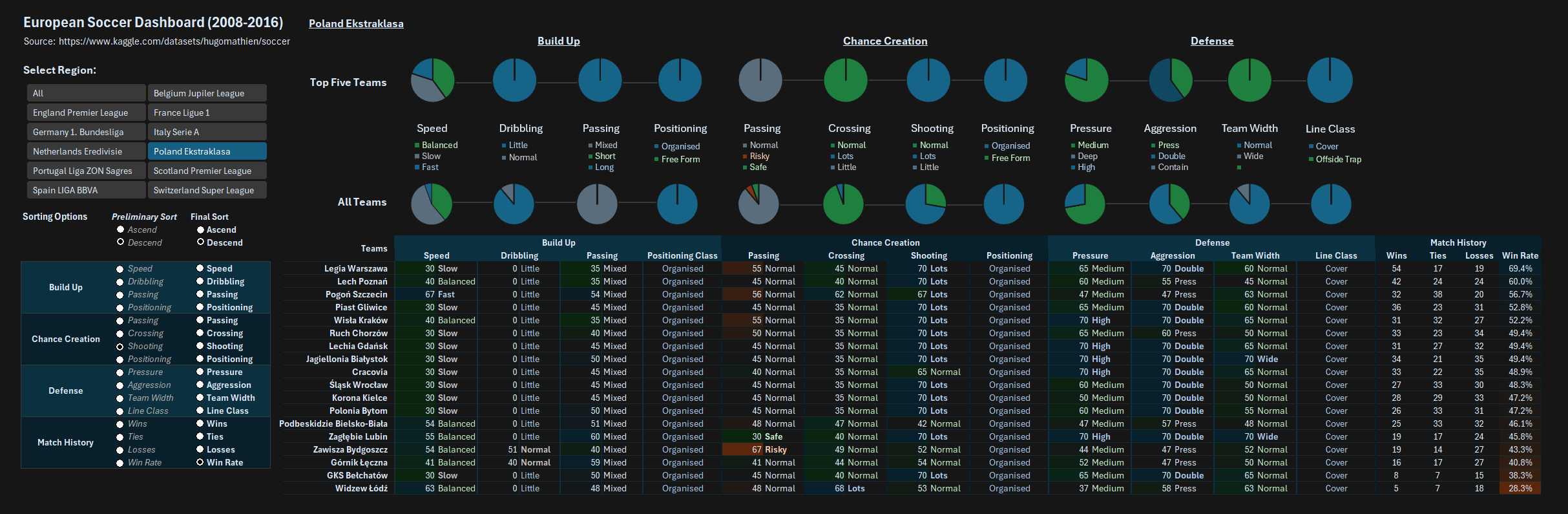Click Top Five Teams Aggression pie chart
The image size is (1568, 514).
1171,80
